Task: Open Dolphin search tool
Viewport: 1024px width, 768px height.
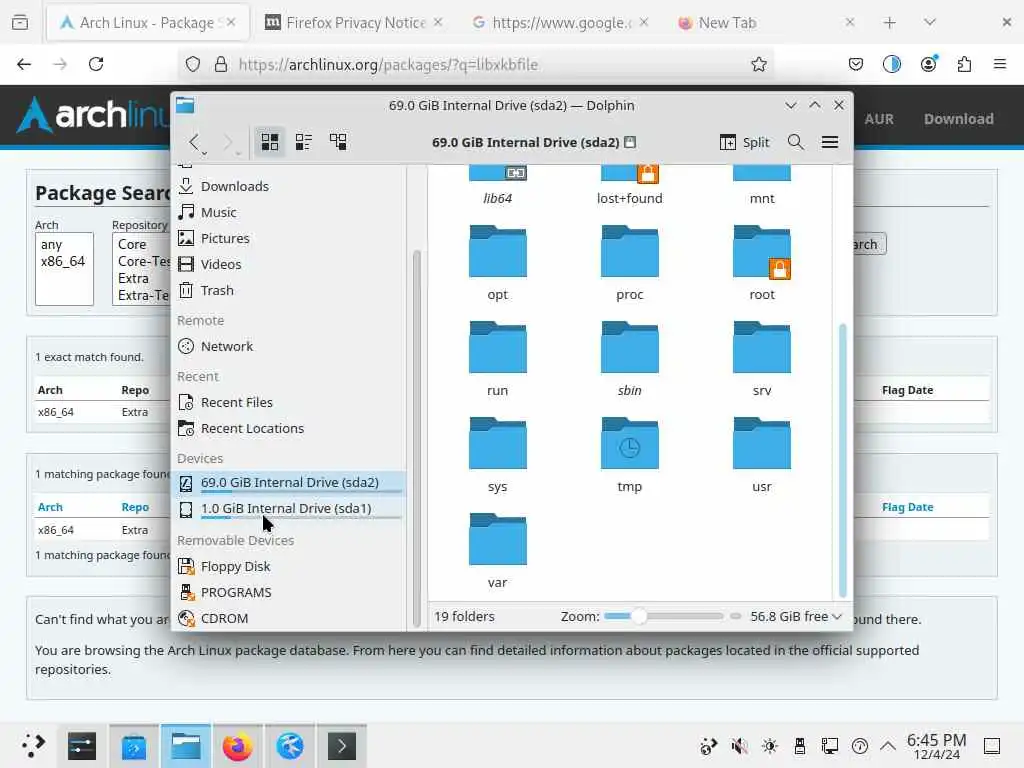Action: click(795, 142)
